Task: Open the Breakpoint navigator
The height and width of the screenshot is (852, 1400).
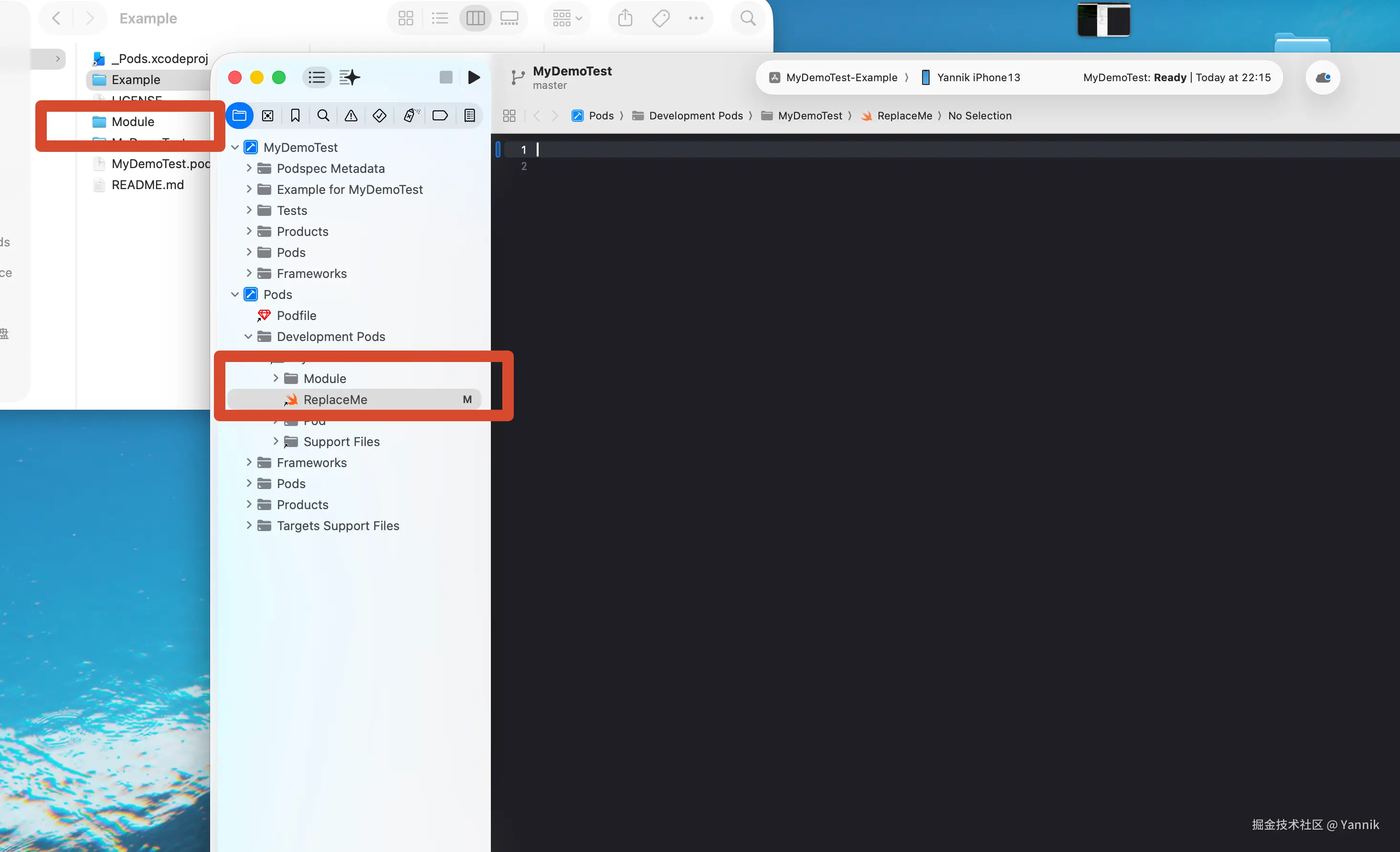Action: tap(440, 116)
